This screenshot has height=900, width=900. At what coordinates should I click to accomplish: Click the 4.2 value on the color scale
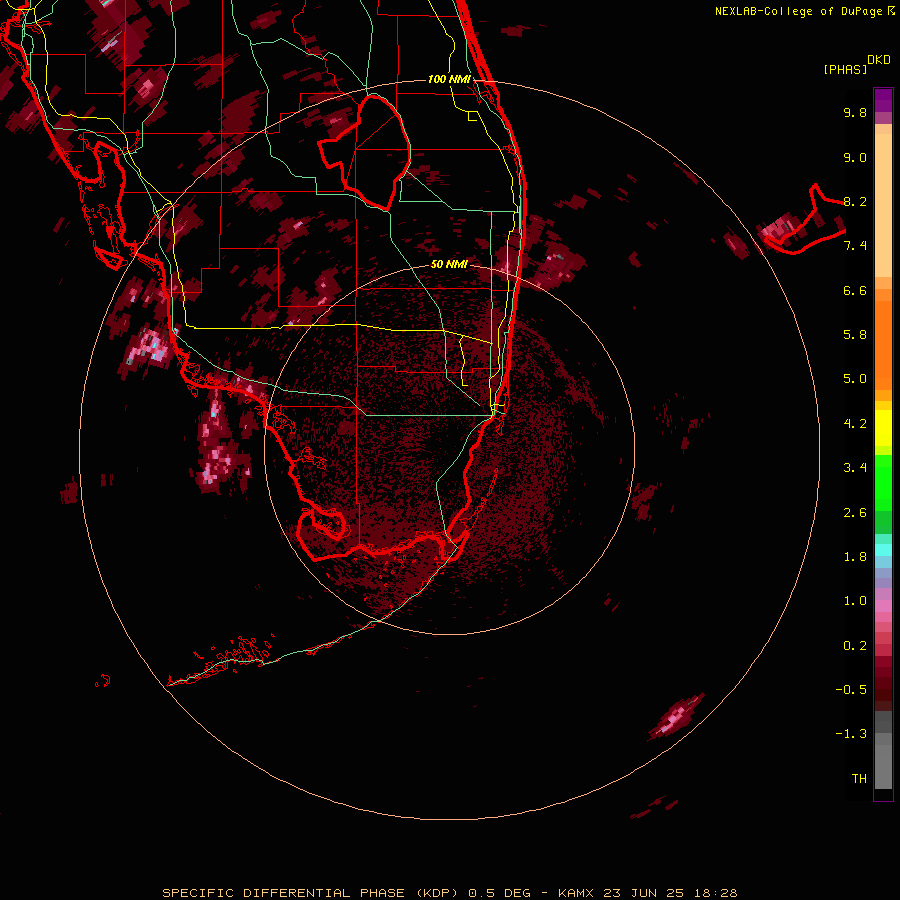[855, 424]
